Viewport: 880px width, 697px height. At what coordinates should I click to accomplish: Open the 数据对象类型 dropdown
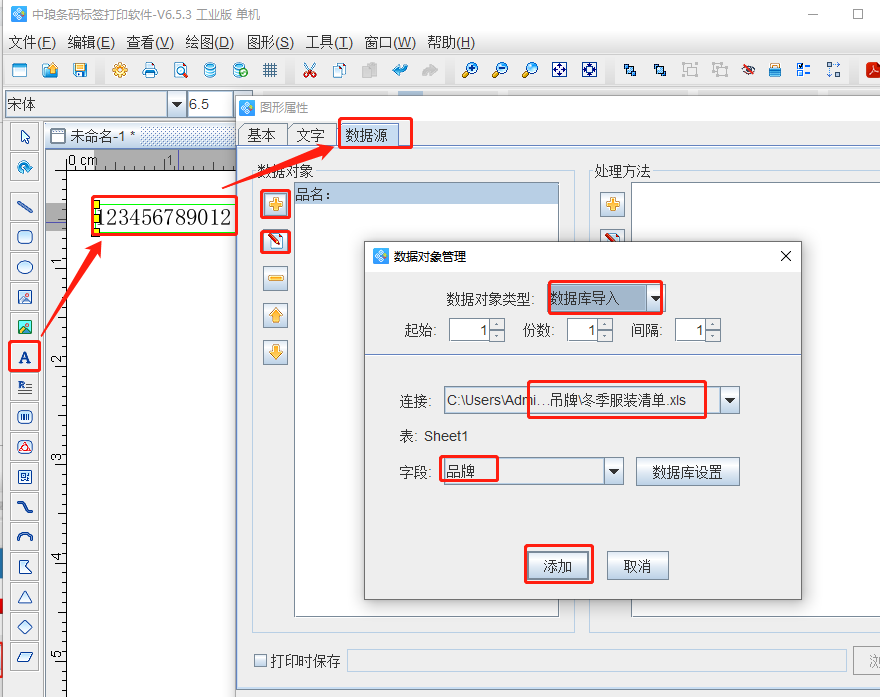[x=655, y=298]
